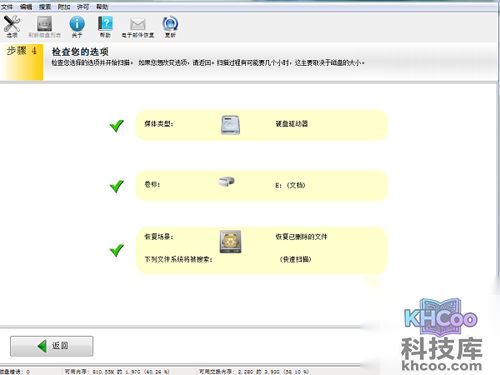Click the 可用内存 status bar entry

pos(117,371)
